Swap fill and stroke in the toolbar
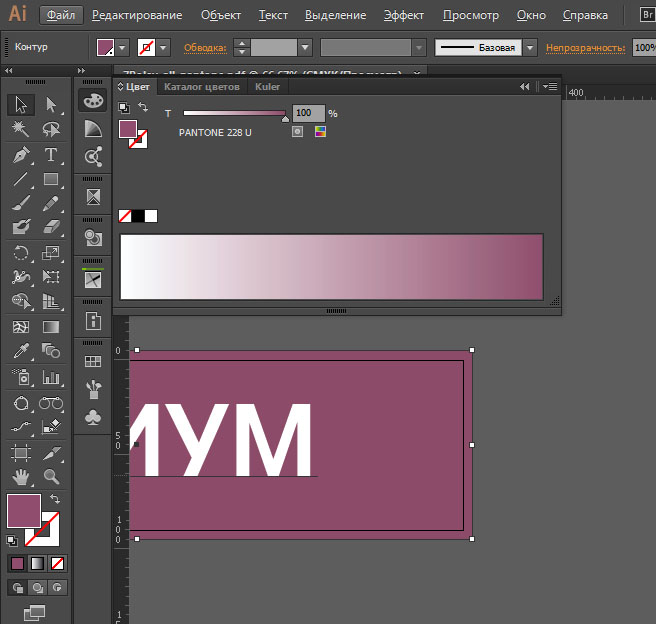The width and height of the screenshot is (656, 624). pos(56,498)
